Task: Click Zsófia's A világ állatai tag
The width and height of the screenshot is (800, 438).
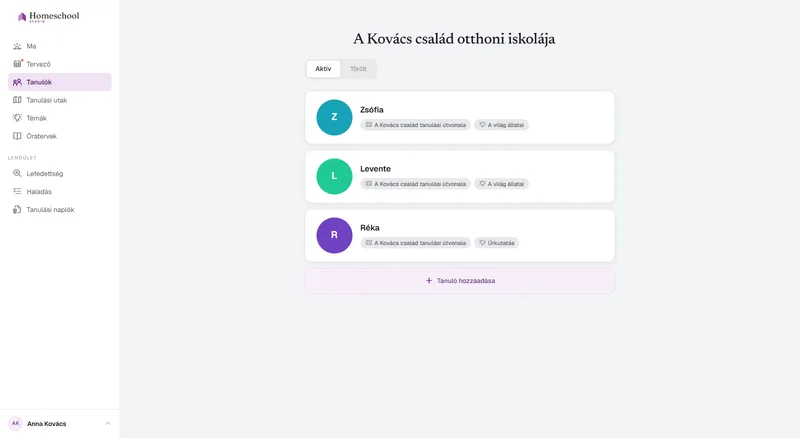Action: click(x=501, y=125)
